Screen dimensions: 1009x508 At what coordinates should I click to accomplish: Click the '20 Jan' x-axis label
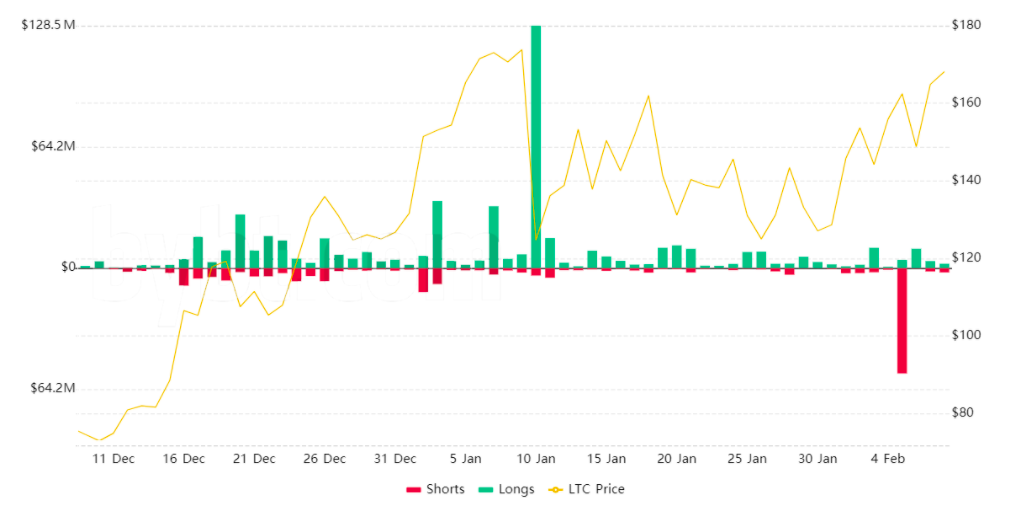[x=677, y=459]
